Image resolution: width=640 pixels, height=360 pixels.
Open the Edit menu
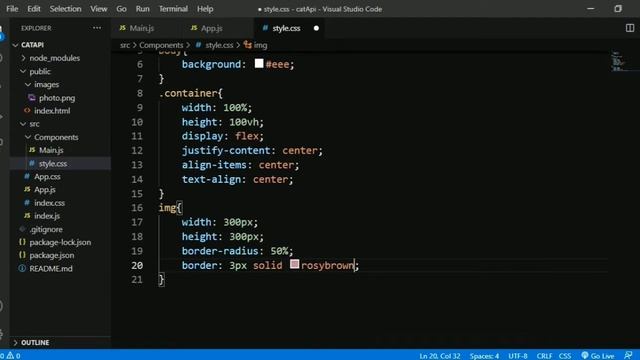pyautogui.click(x=34, y=9)
